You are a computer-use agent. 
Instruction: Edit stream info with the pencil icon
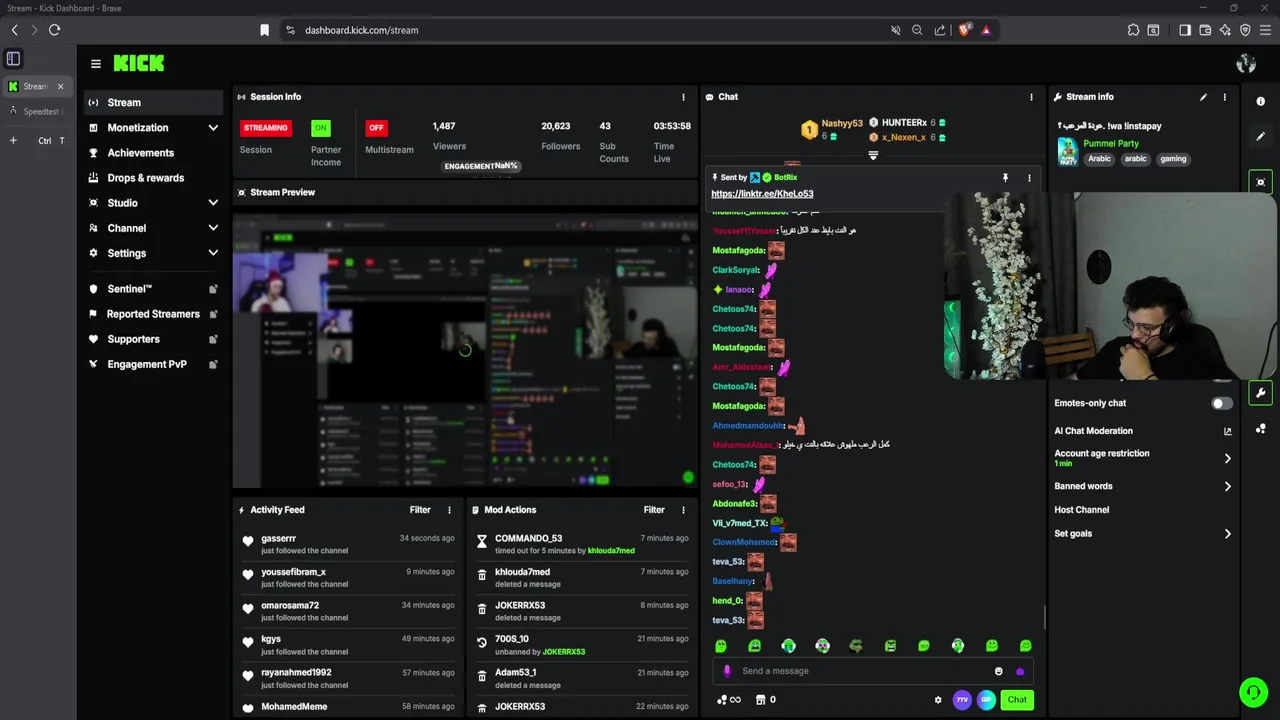click(1203, 97)
